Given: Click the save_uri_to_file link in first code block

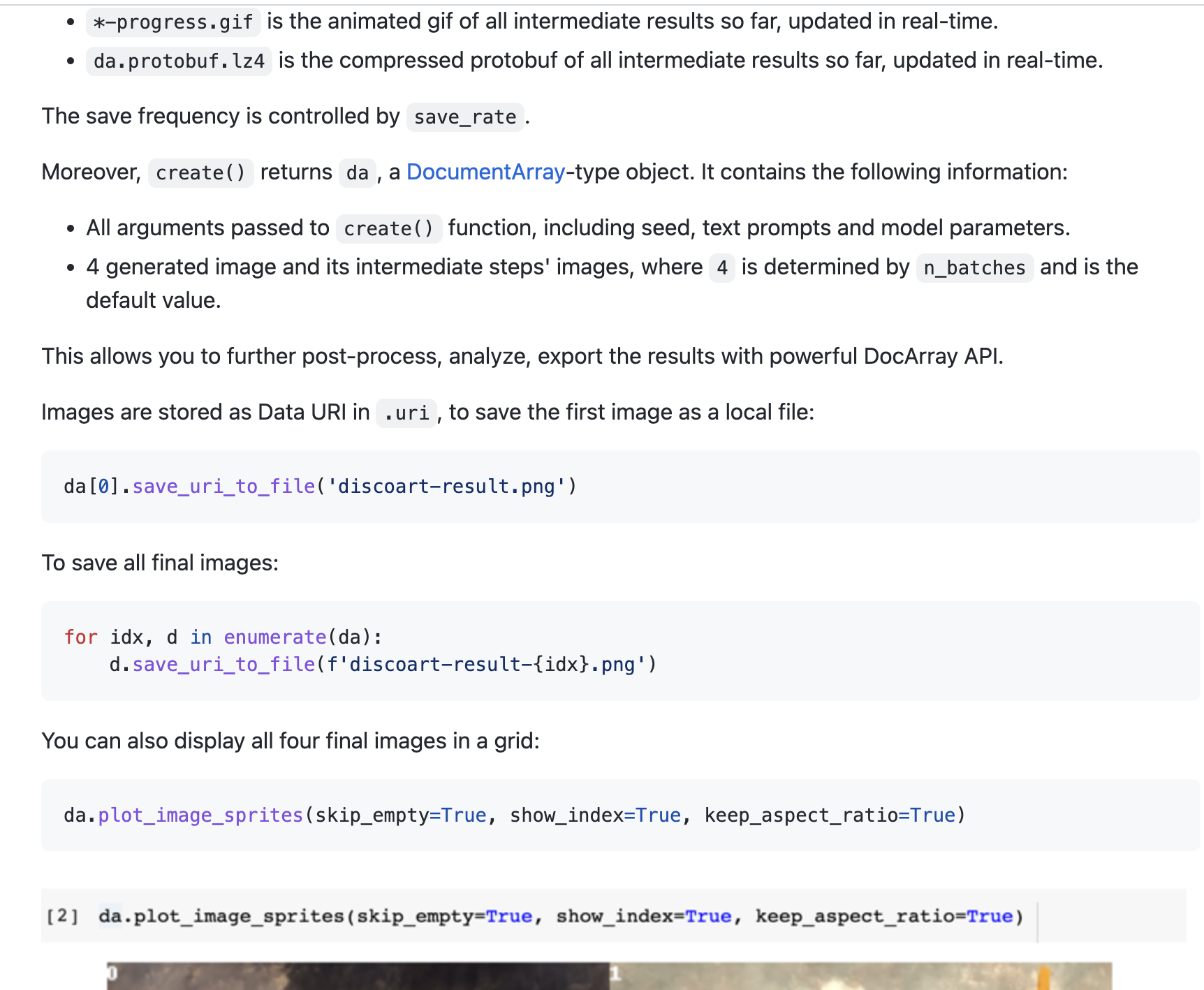Looking at the screenshot, I should click(x=222, y=486).
